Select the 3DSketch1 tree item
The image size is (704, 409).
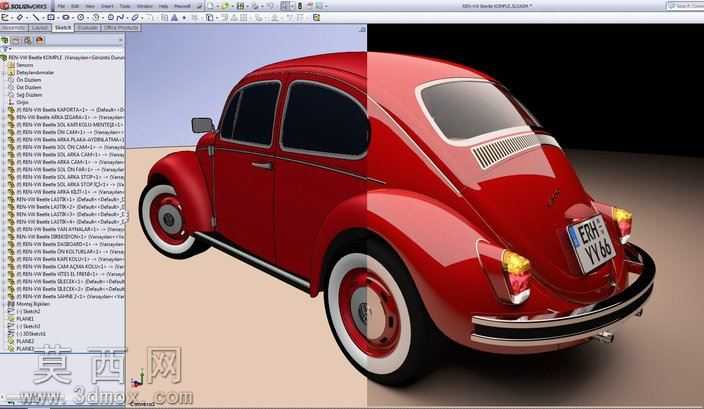point(31,334)
